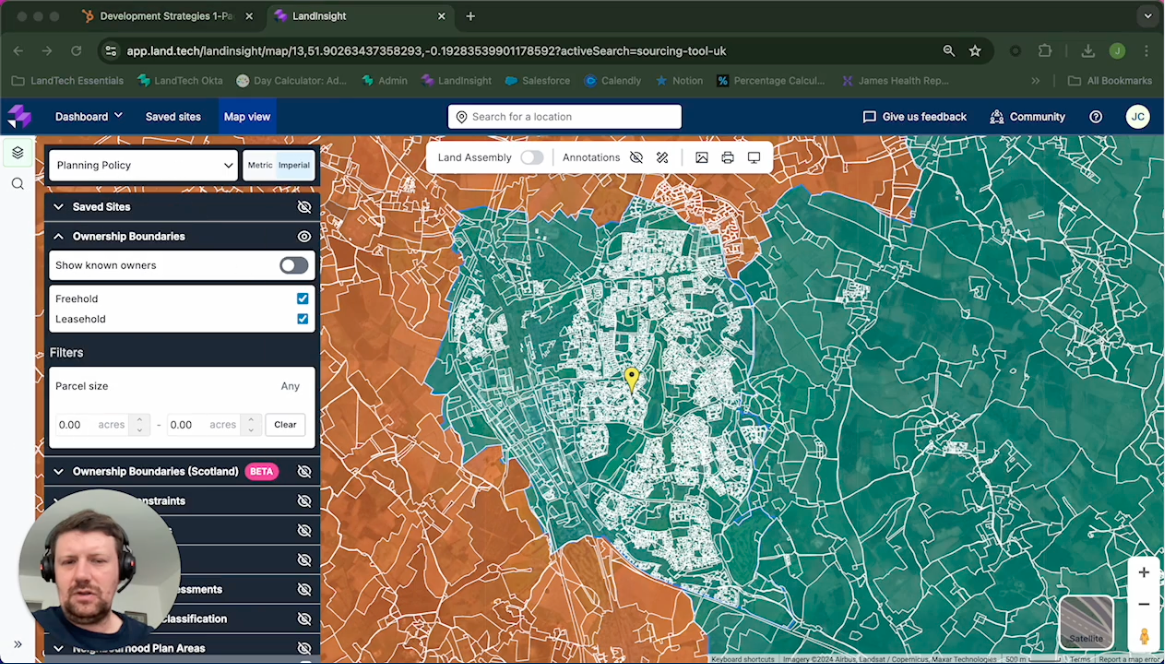This screenshot has width=1165, height=664.
Task: Enable Show known owners switch
Action: click(x=293, y=265)
